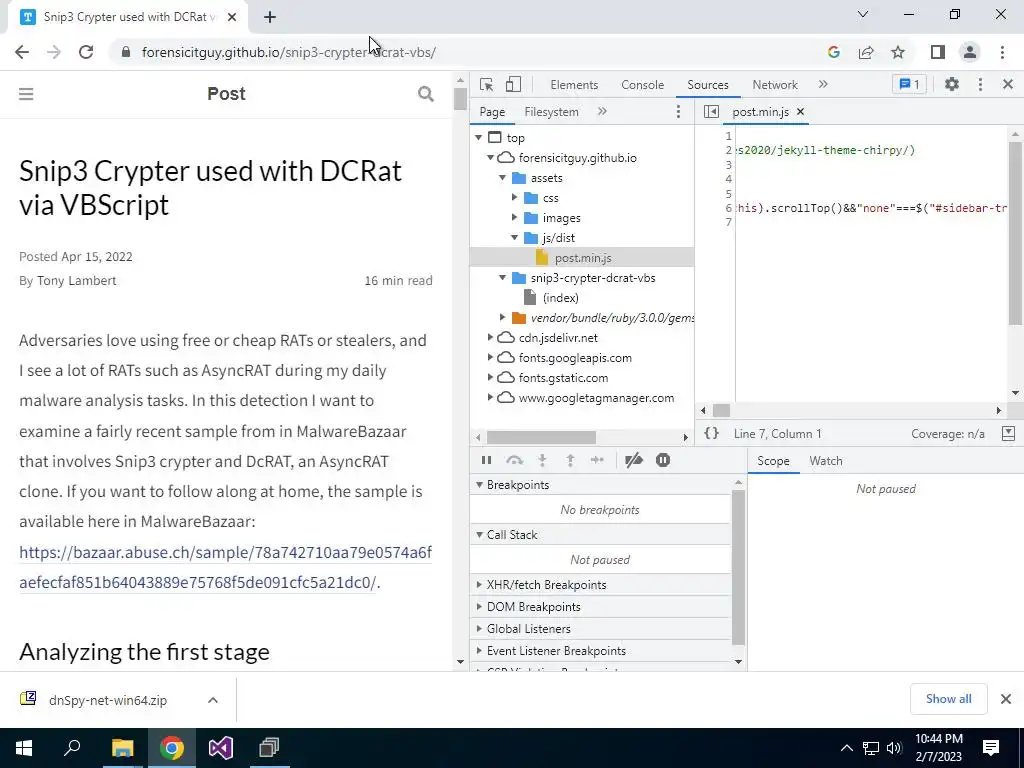Expand fonts.googleapis.com domain node
Viewport: 1024px width, 768px height.
[x=490, y=358]
